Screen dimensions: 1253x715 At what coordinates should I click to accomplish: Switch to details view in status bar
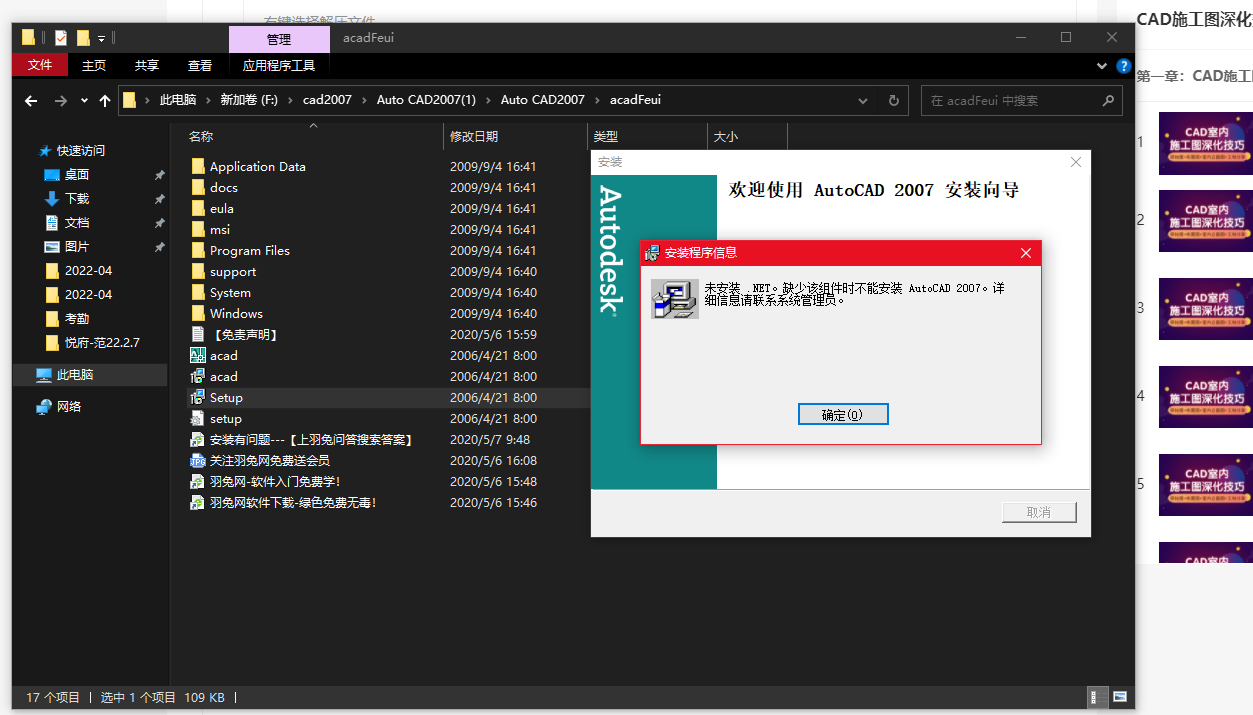[1098, 697]
